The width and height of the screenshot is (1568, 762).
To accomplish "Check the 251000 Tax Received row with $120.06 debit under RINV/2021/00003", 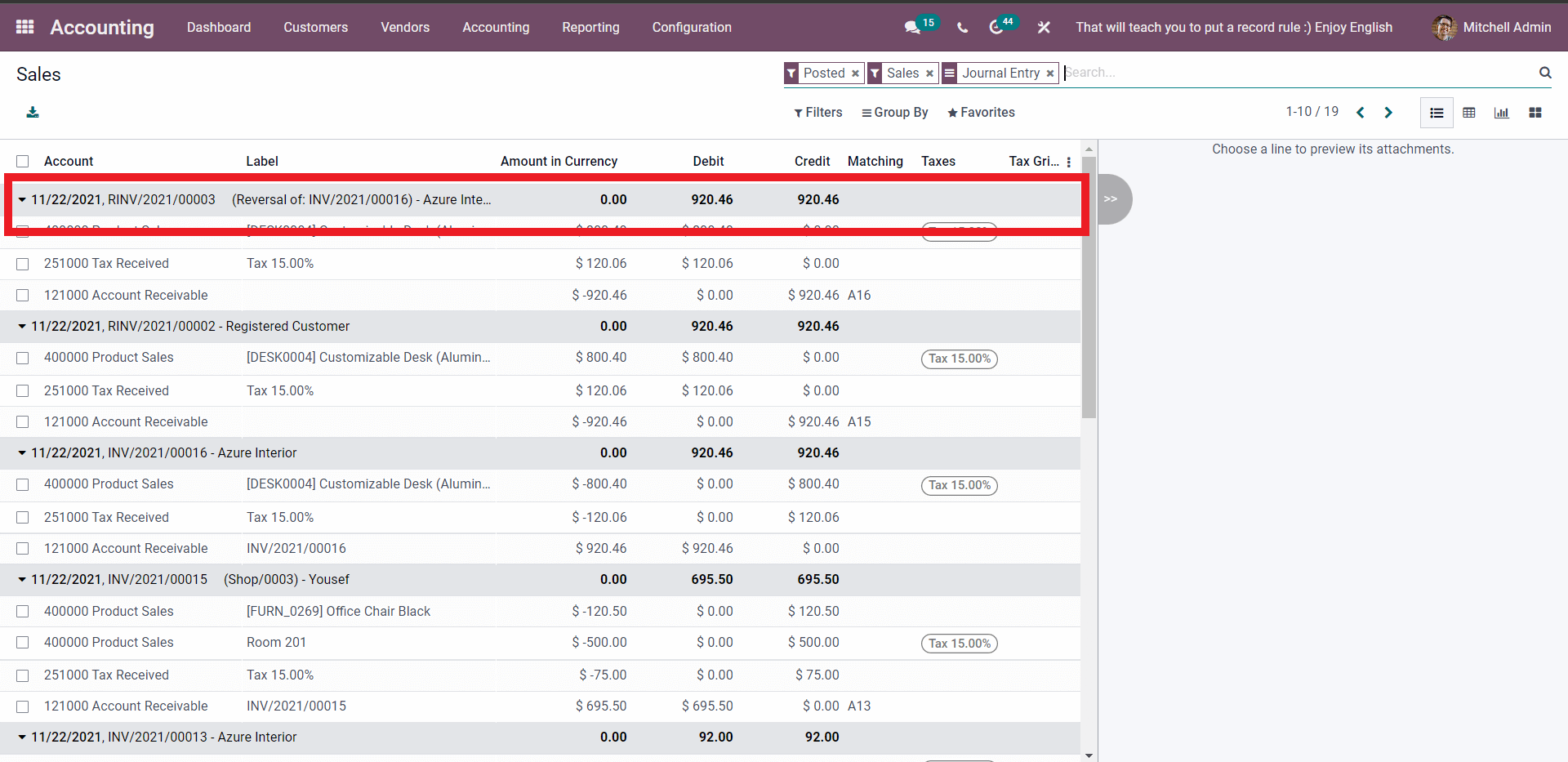I will click(23, 264).
